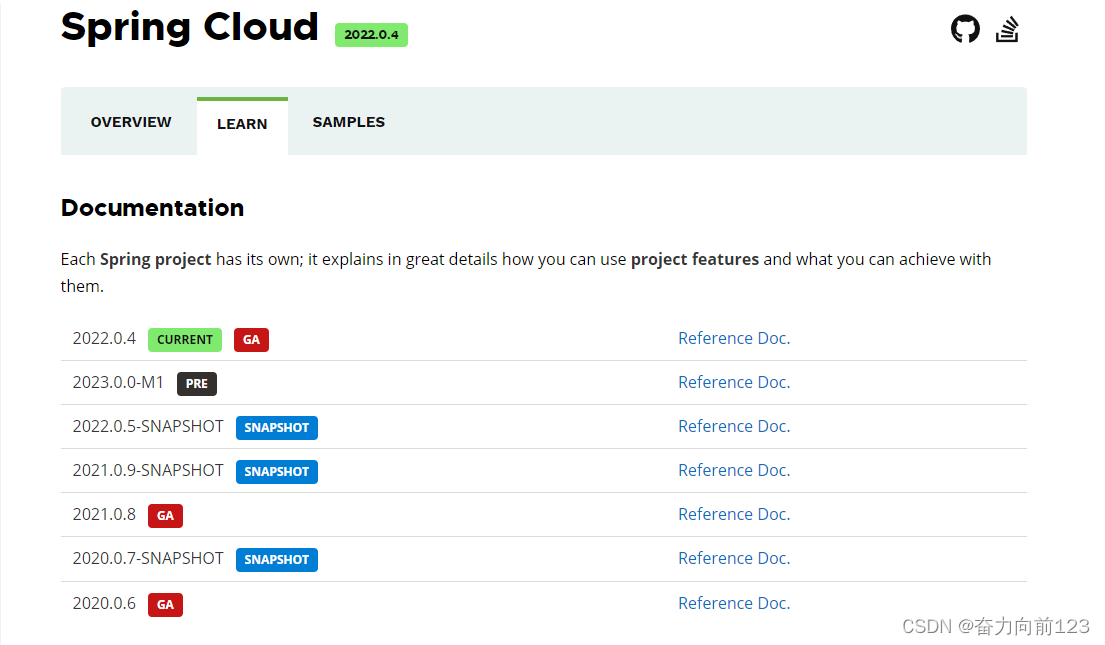This screenshot has height=645, width=1105.
Task: Click the version text 2020.0.6
Action: 104,603
